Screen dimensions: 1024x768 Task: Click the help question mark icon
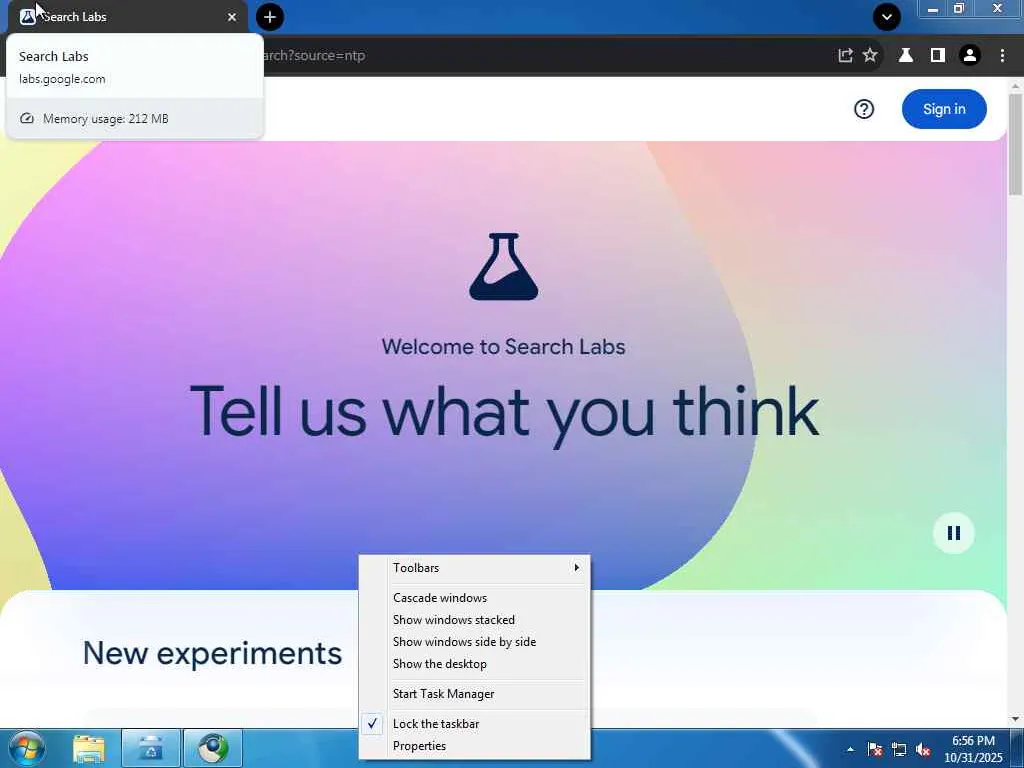tap(864, 109)
